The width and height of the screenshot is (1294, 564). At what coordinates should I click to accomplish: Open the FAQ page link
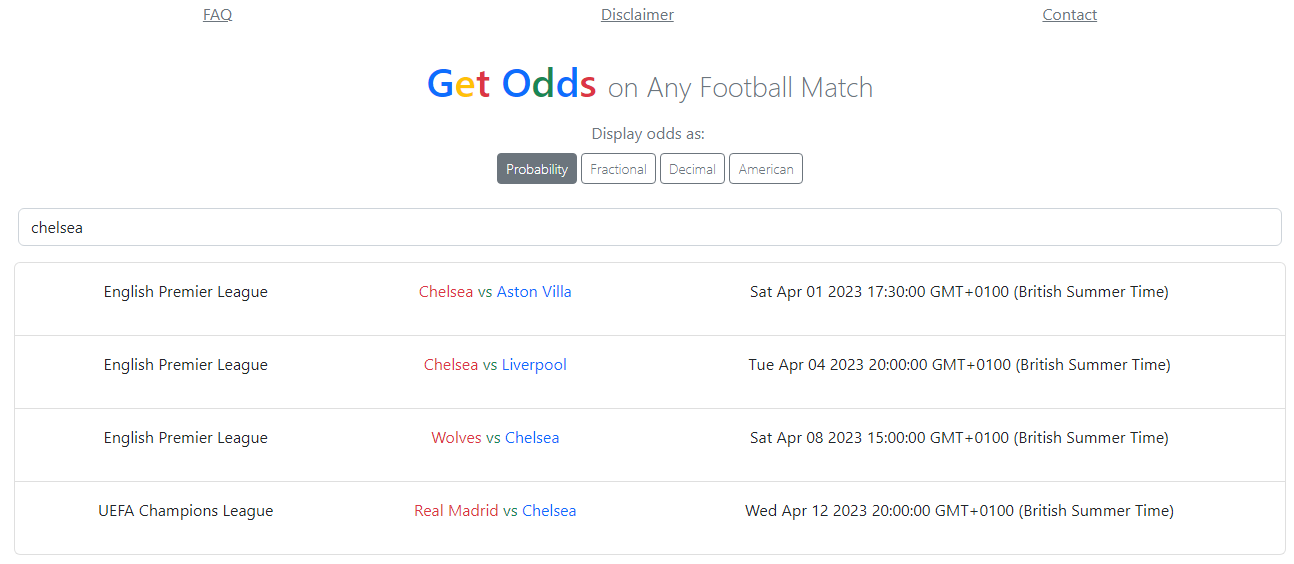point(217,15)
